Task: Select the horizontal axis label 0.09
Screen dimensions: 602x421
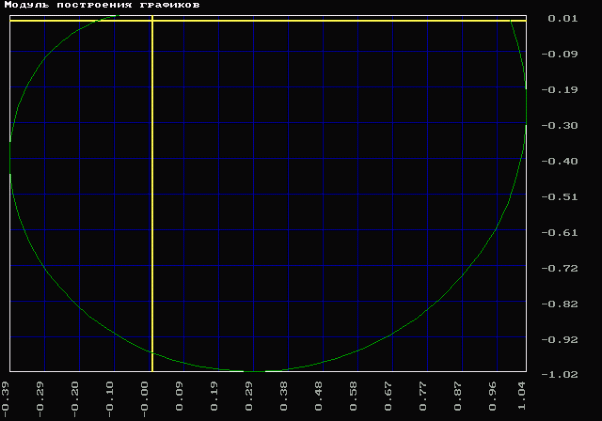Action: click(179, 396)
